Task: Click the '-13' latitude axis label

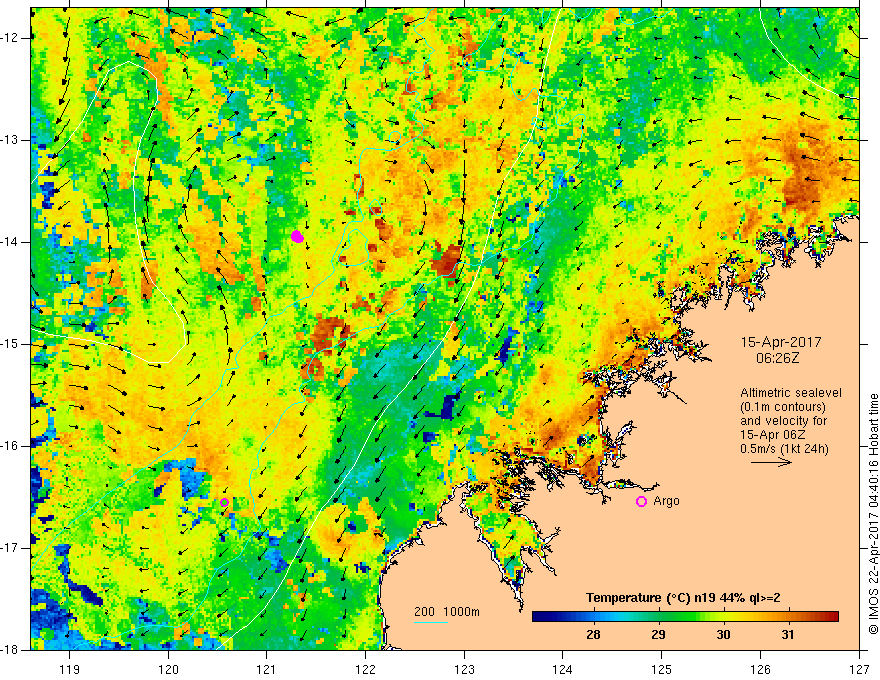Action: 11,140
